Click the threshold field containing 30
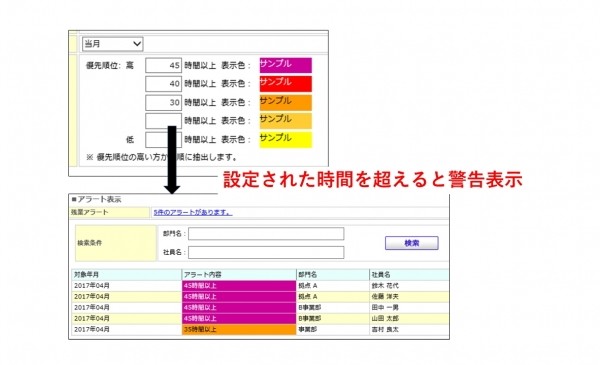The height and width of the screenshot is (365, 600). tap(163, 103)
